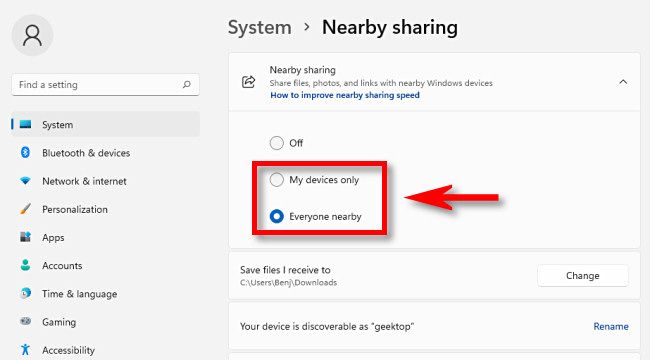This screenshot has width=650, height=360.
Task: Click the C:\Users\Benj\Downloads path text
Action: pyautogui.click(x=289, y=282)
